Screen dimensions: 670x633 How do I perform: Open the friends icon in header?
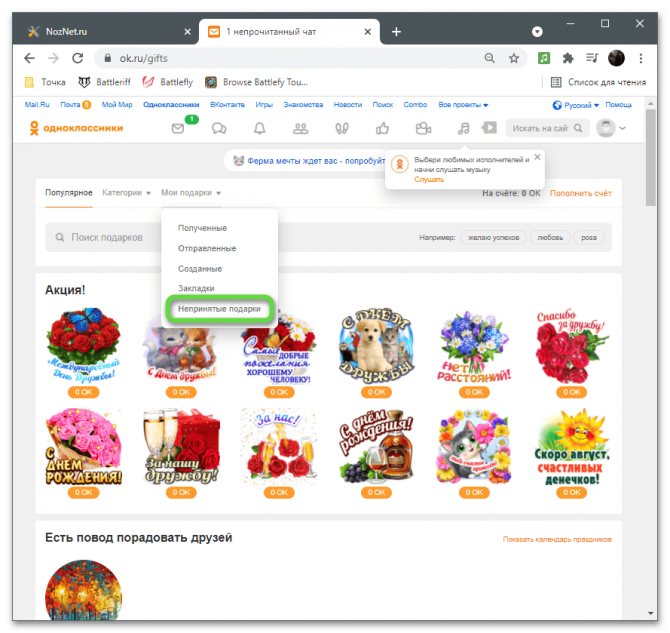pyautogui.click(x=300, y=128)
